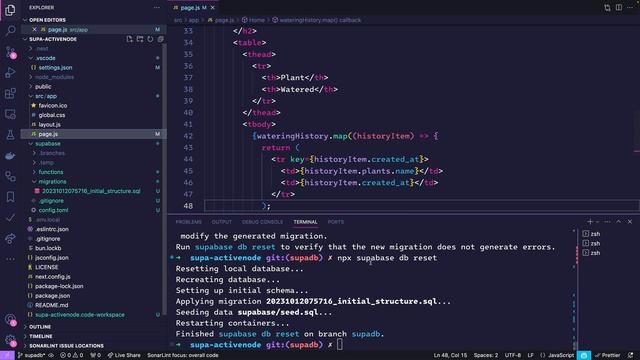
Task: Open notifications bell in status bar
Action: 631,356
